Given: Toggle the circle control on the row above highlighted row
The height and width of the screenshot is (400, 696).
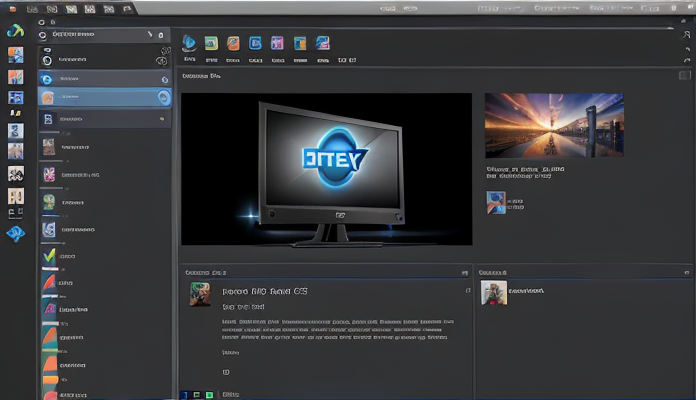Looking at the screenshot, I should point(163,78).
